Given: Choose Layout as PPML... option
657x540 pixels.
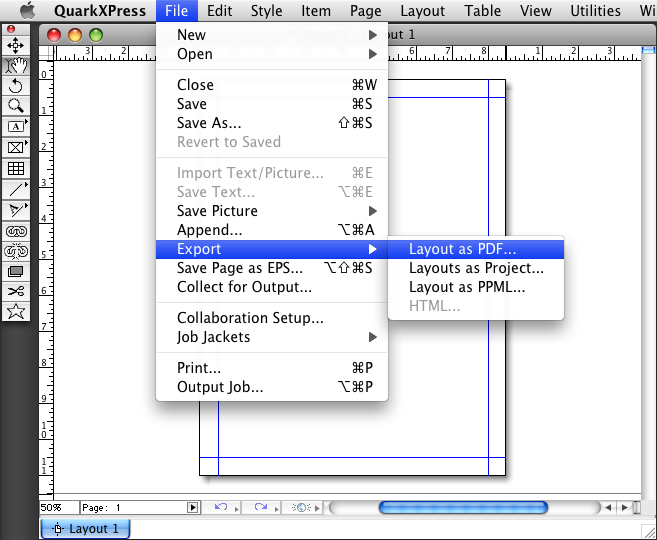Looking at the screenshot, I should tap(476, 287).
